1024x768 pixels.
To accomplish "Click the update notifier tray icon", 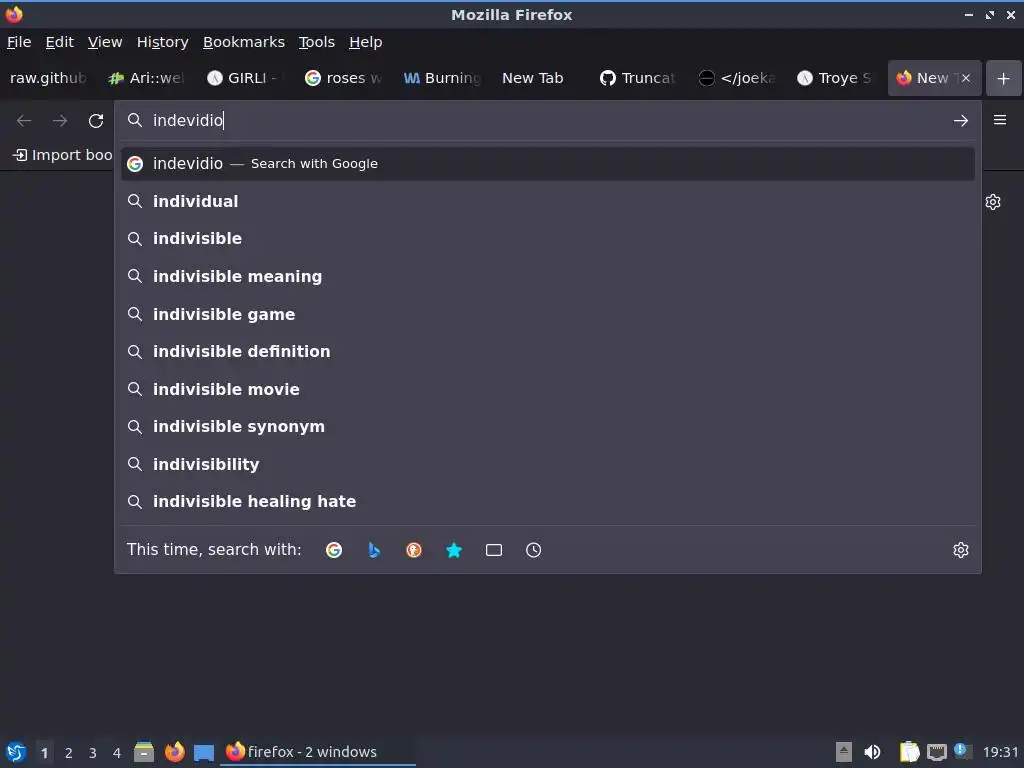I will pos(963,751).
